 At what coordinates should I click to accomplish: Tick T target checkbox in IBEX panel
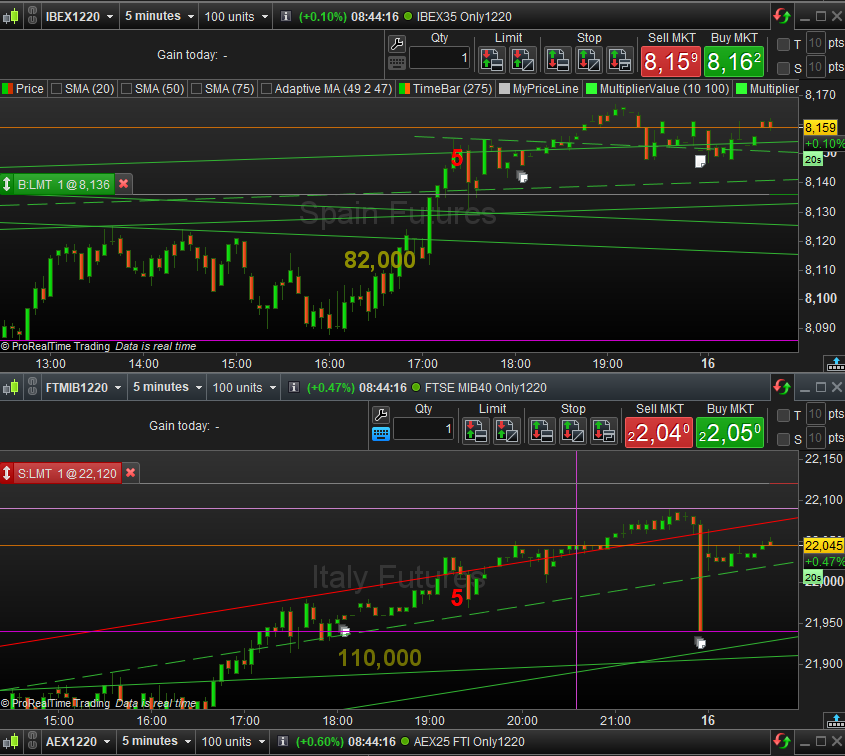[784, 44]
